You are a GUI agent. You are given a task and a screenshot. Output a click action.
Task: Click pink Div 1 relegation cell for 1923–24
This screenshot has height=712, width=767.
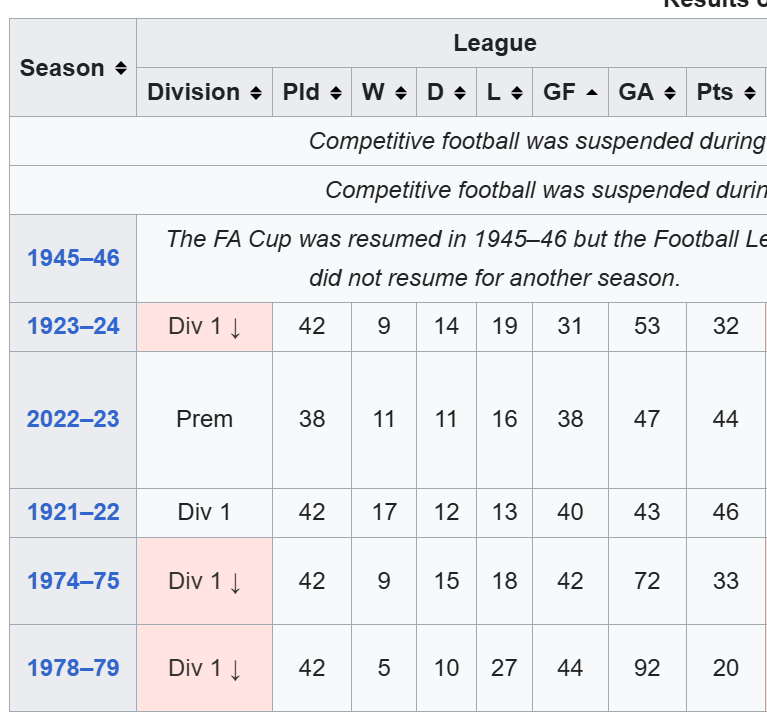204,326
